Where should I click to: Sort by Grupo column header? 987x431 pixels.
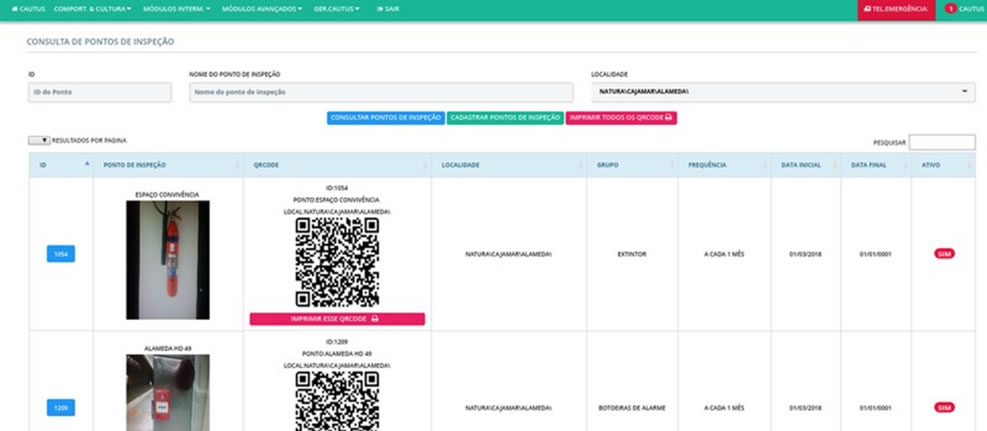(x=633, y=165)
